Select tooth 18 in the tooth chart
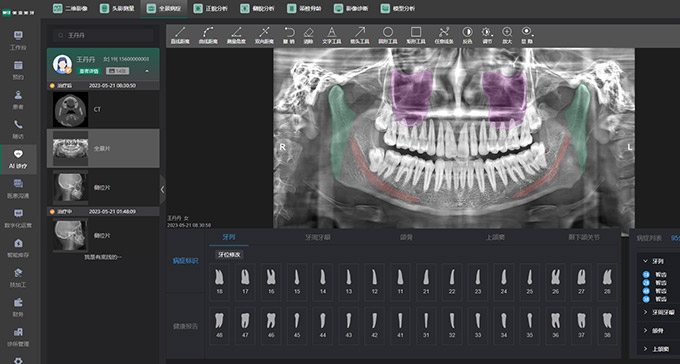This screenshot has height=364, width=680. coord(219,282)
